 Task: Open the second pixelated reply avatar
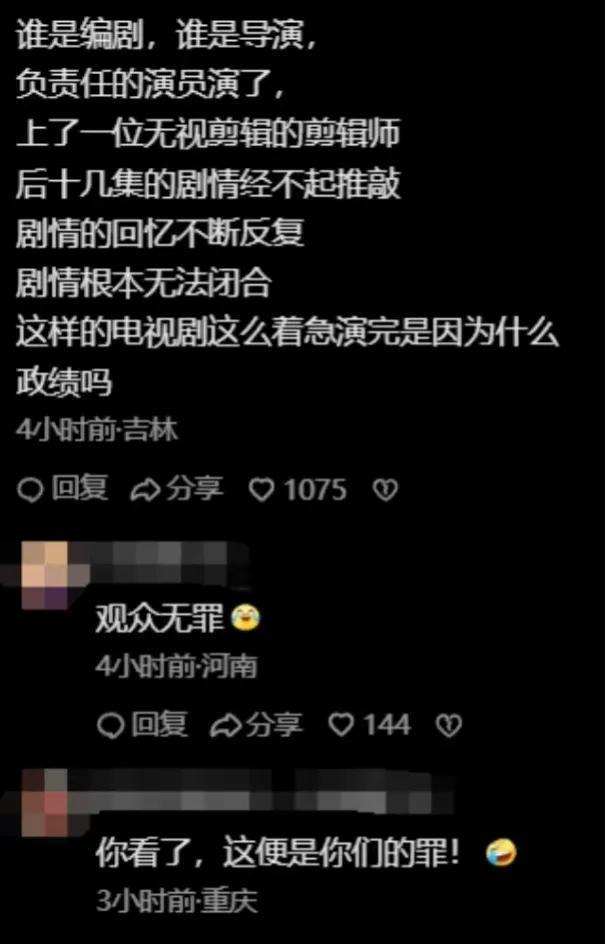[46, 803]
